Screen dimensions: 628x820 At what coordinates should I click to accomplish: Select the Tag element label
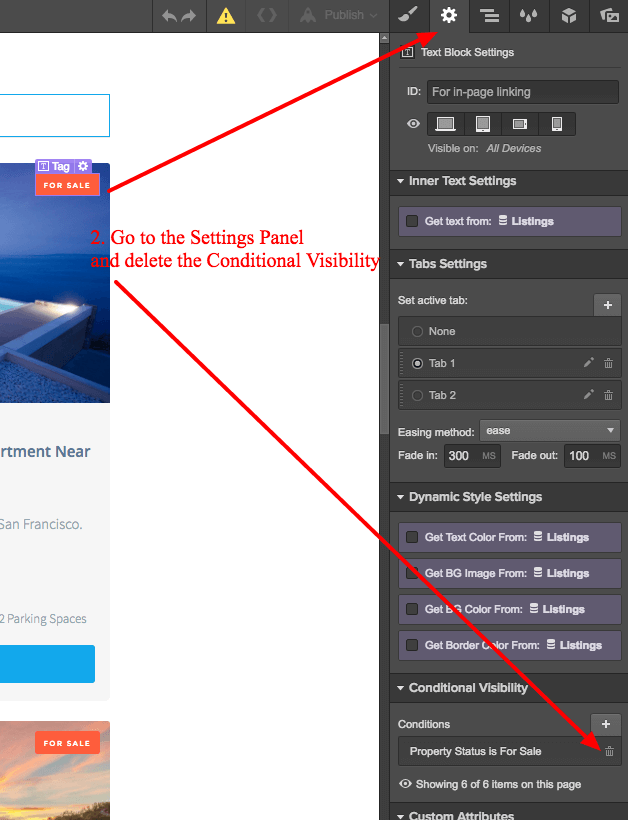55,166
